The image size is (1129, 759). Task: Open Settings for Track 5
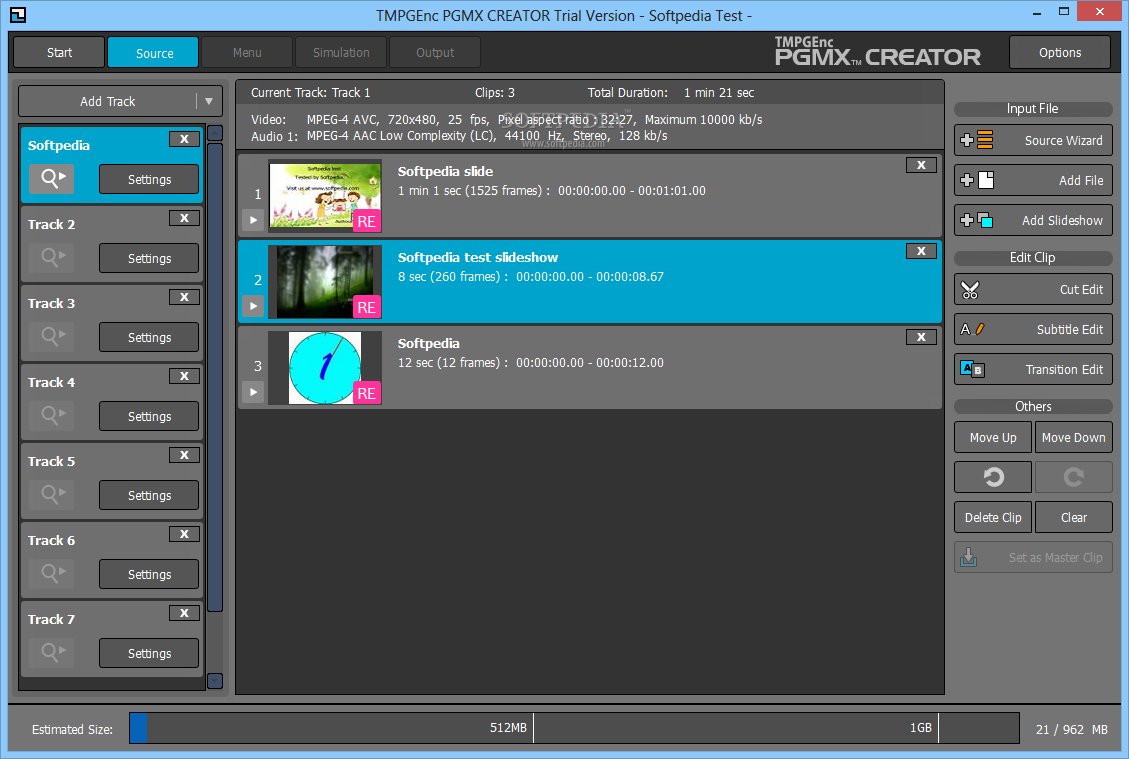tap(149, 495)
